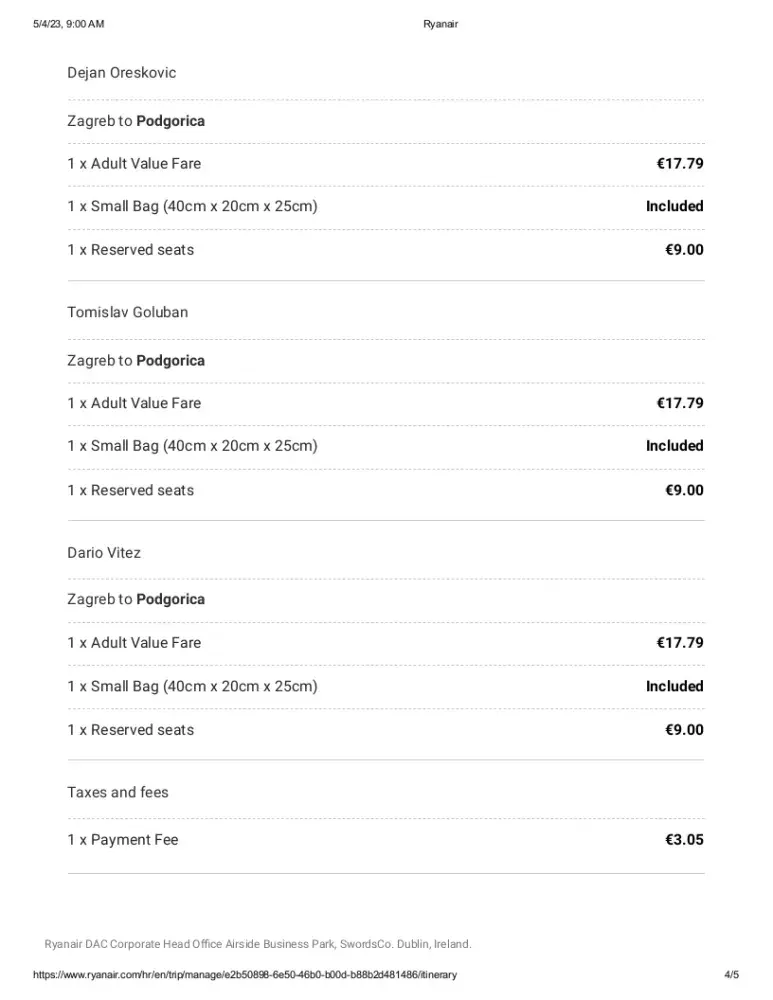This screenshot has width=773, height=1000.
Task: Click Zagreb to Podgorica under Dario Vitez
Action: coord(136,600)
